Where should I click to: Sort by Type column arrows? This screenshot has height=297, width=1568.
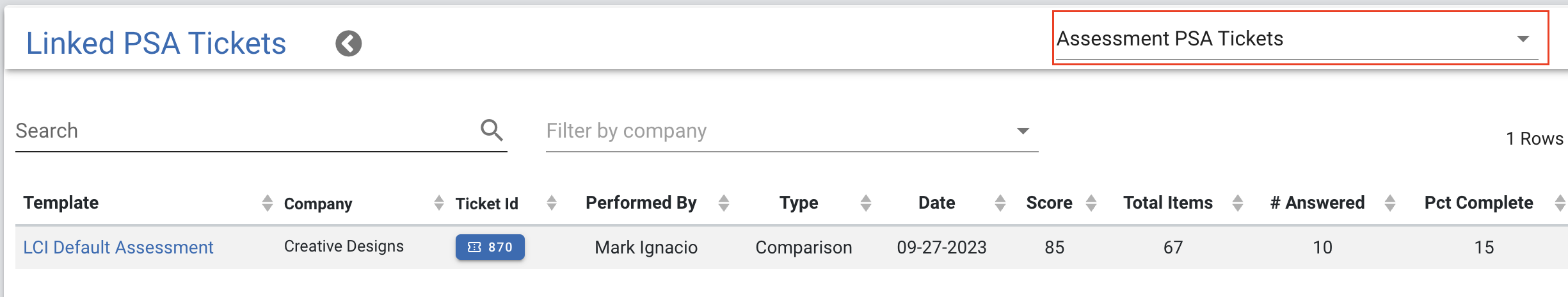[x=866, y=204]
